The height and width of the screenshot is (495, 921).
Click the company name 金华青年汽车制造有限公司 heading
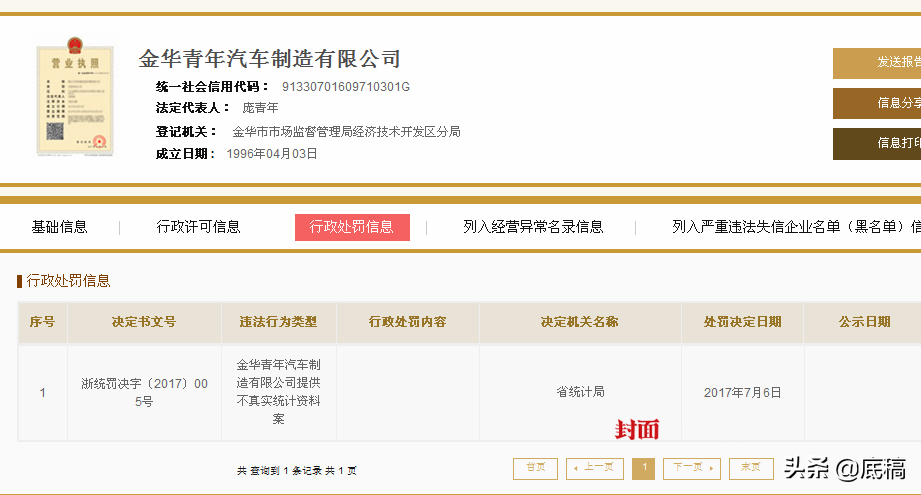270,59
